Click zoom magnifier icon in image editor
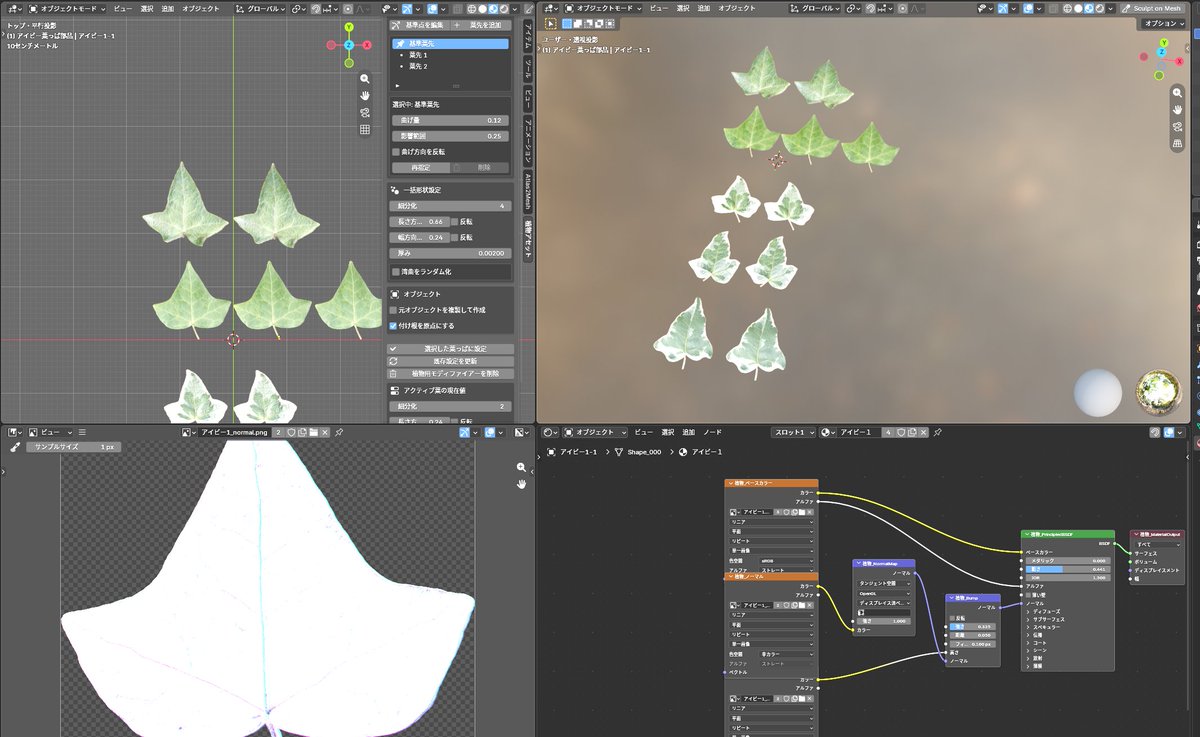This screenshot has height=737, width=1200. click(x=521, y=467)
